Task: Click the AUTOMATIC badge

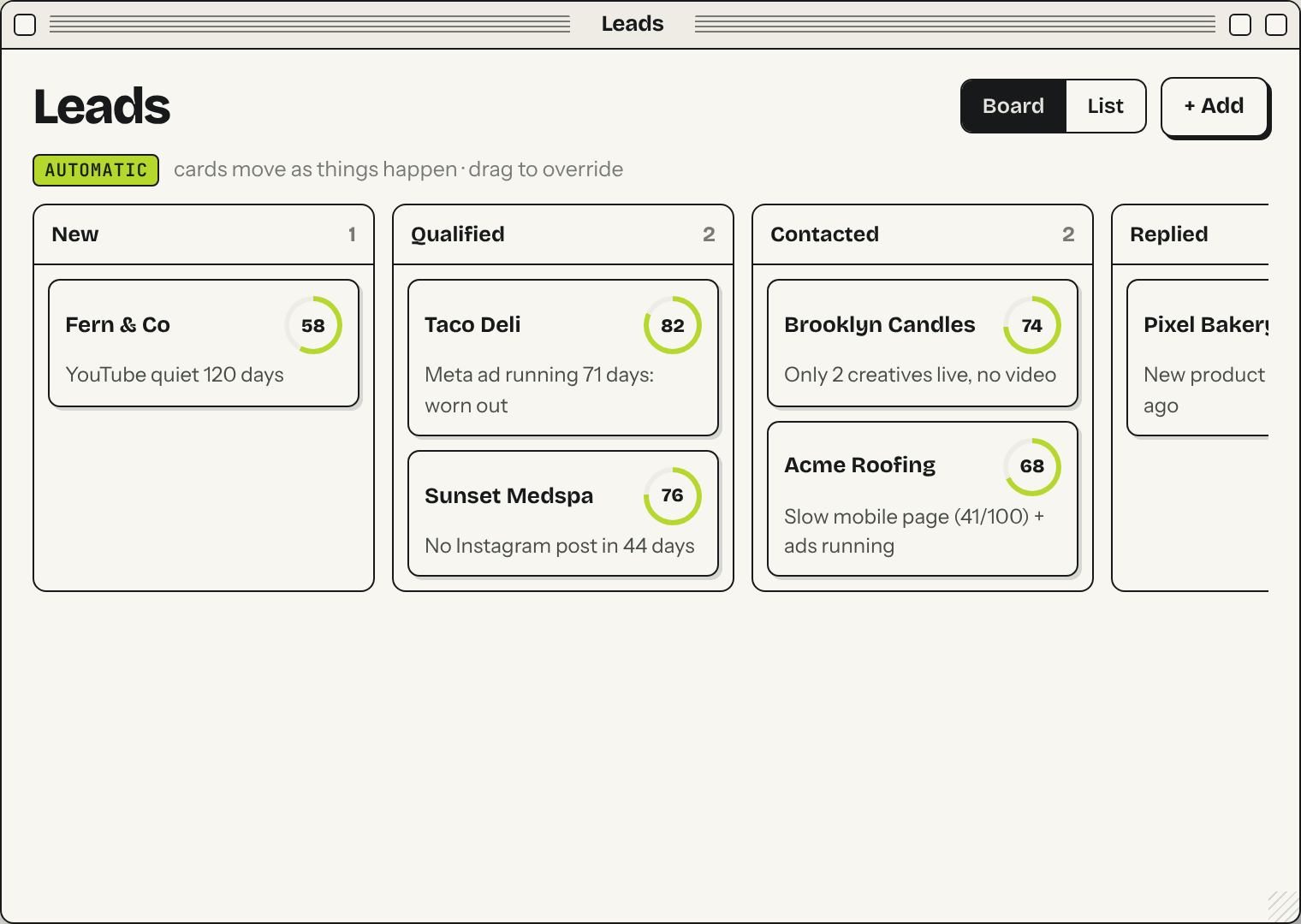Action: point(96,170)
